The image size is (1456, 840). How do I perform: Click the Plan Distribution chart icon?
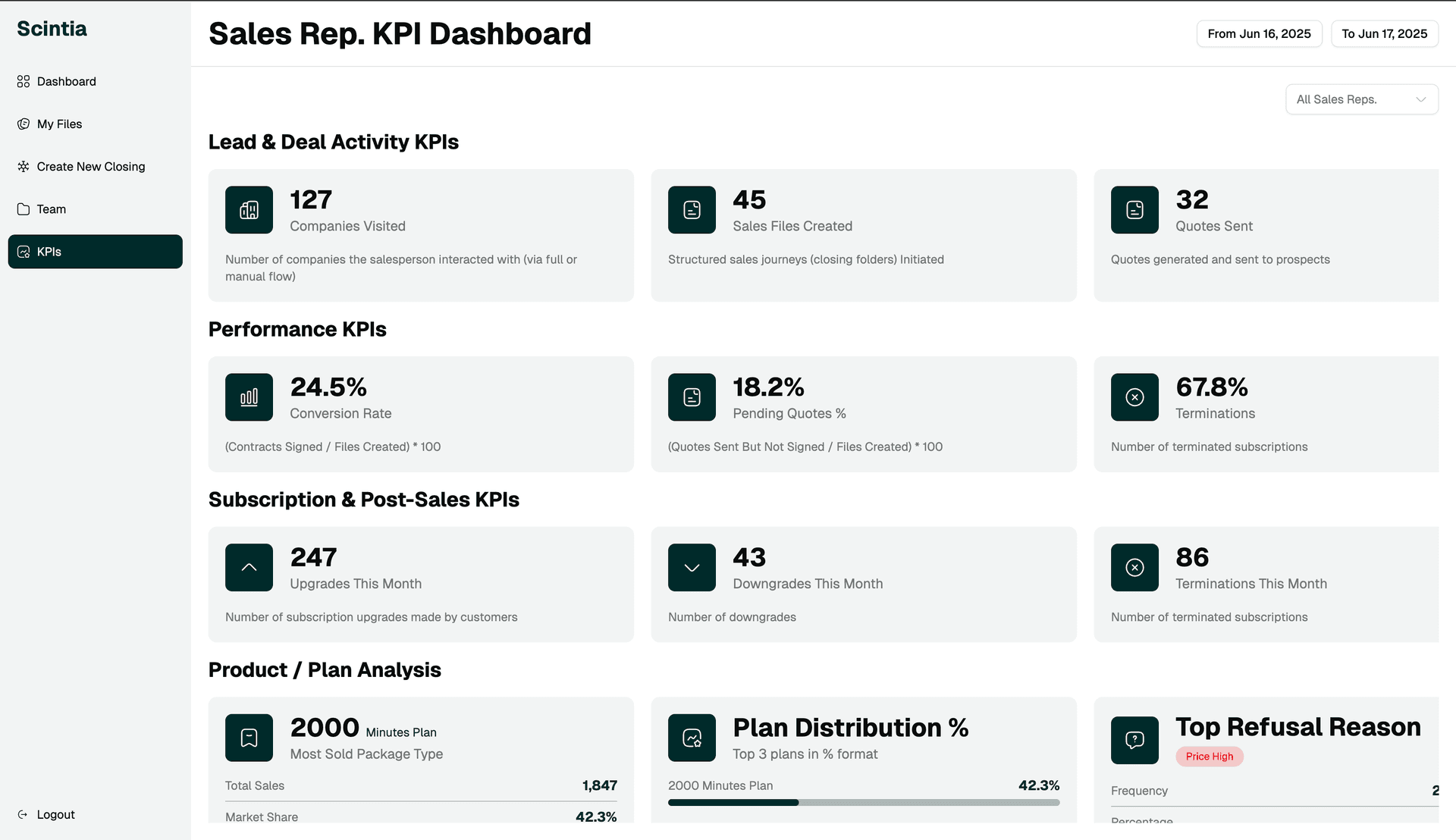click(x=692, y=738)
